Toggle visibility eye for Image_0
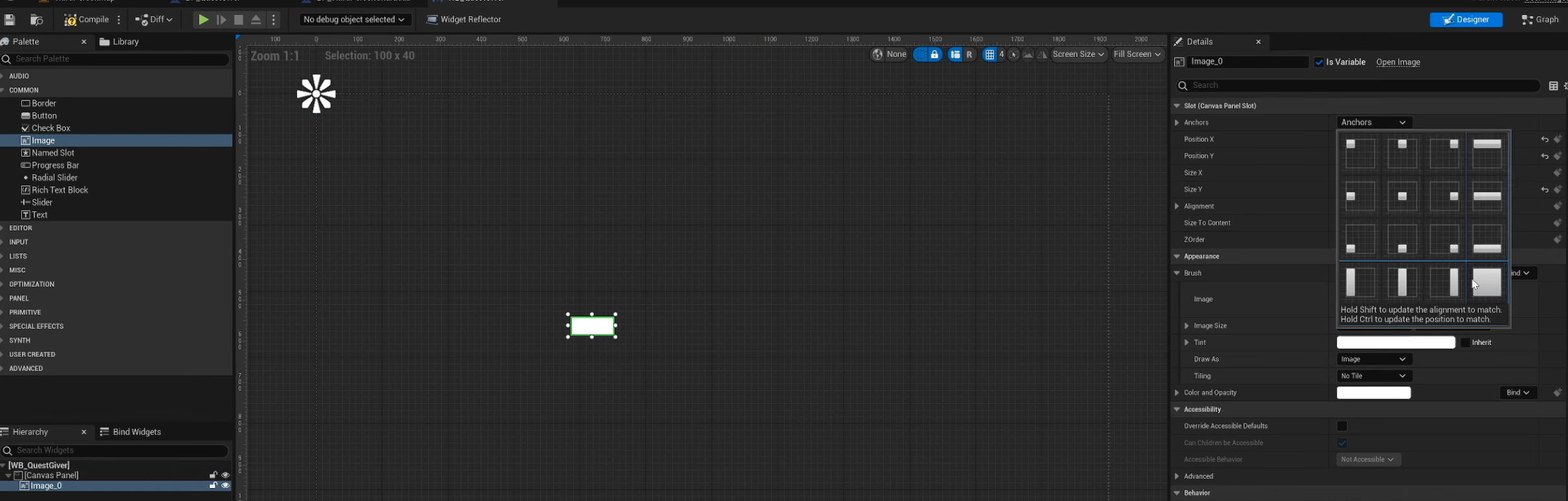This screenshot has height=501, width=1568. pos(226,485)
